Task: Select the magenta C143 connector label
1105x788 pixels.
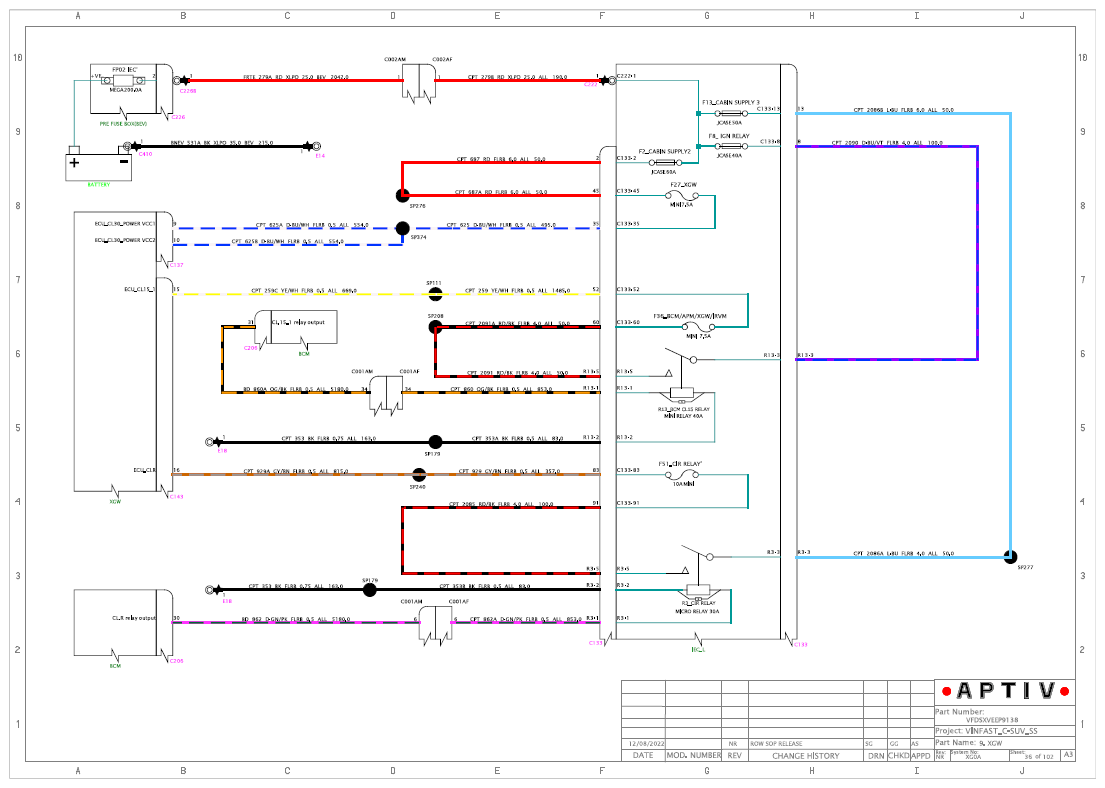Action: click(176, 497)
